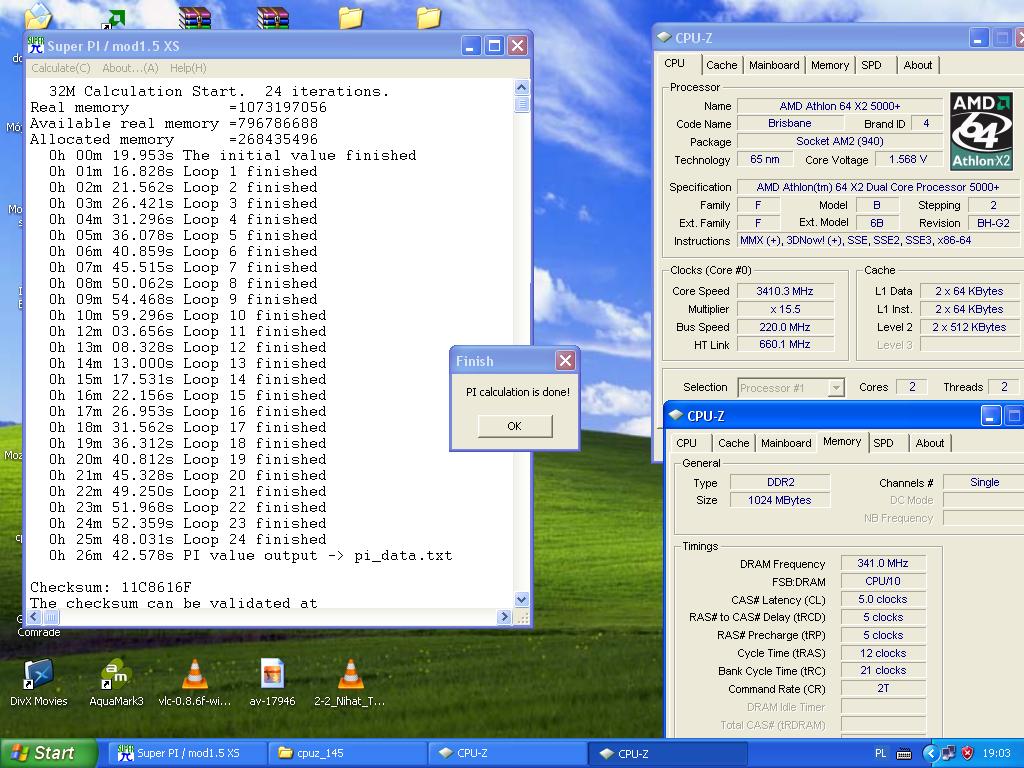Select CPU tab in lower CPU-Z window
Viewport: 1024px width, 768px height.
pyautogui.click(x=686, y=443)
